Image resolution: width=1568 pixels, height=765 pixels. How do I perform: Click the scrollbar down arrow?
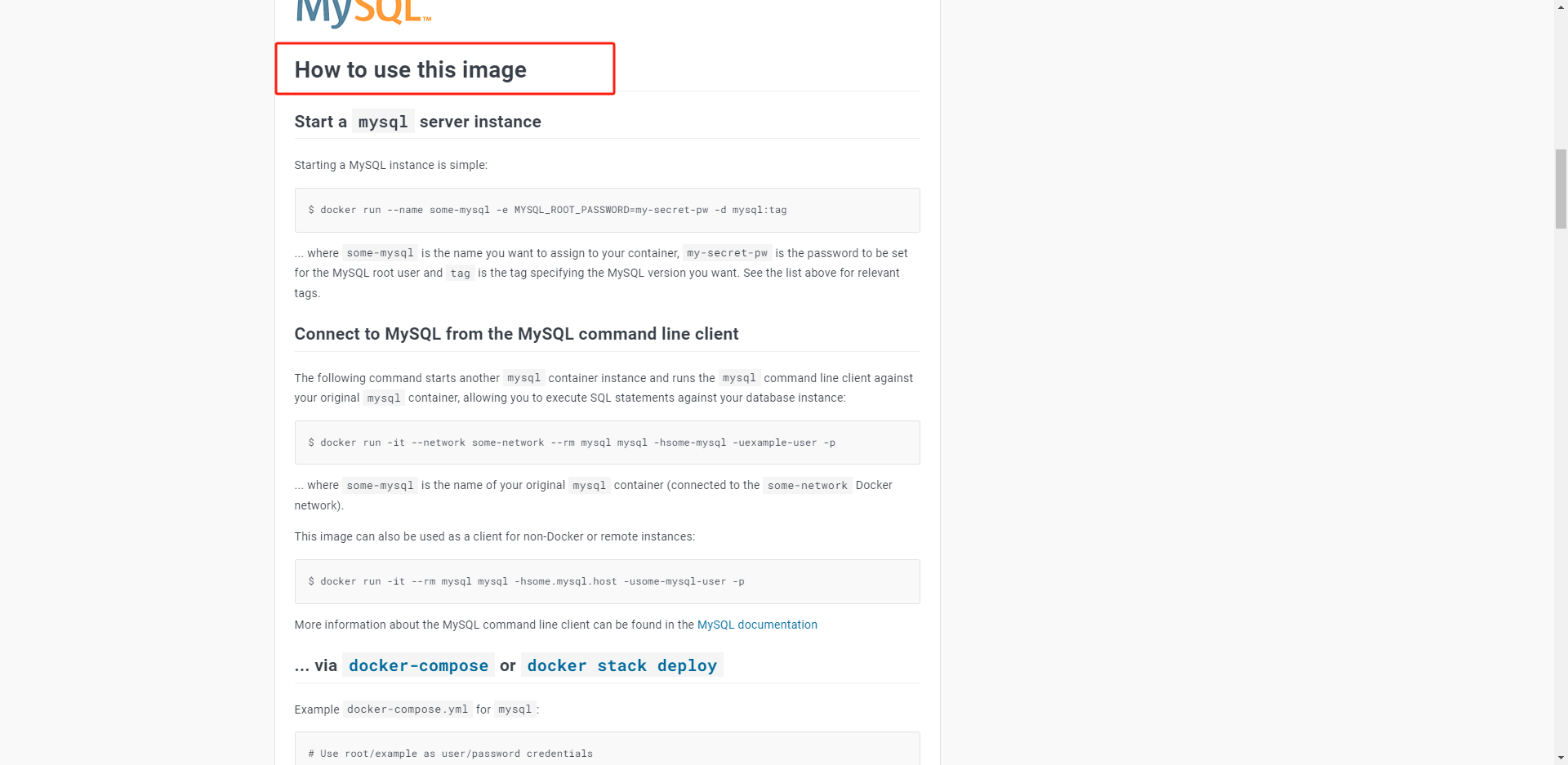(1561, 758)
